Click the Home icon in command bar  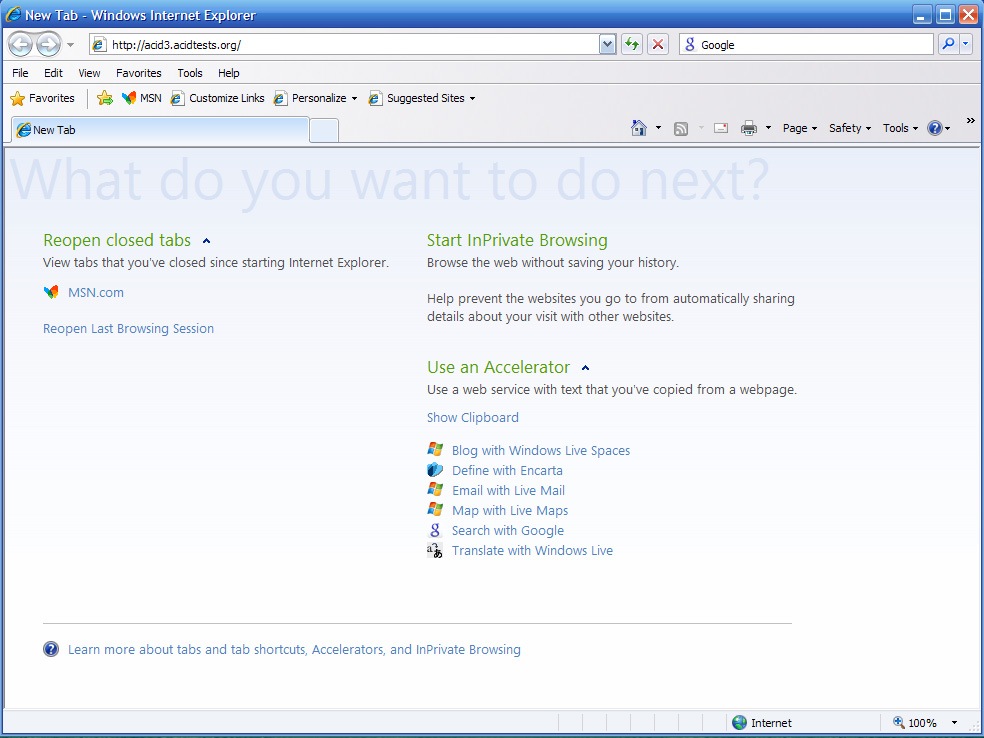[x=639, y=128]
